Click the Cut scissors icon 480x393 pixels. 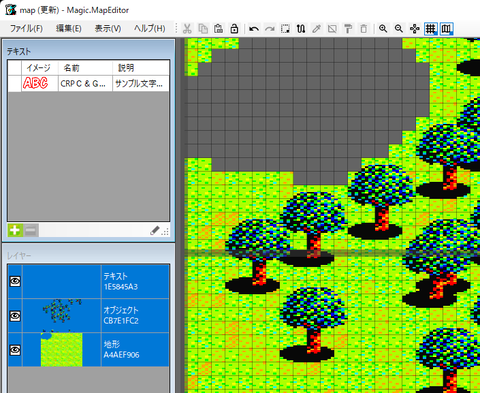pyautogui.click(x=187, y=29)
